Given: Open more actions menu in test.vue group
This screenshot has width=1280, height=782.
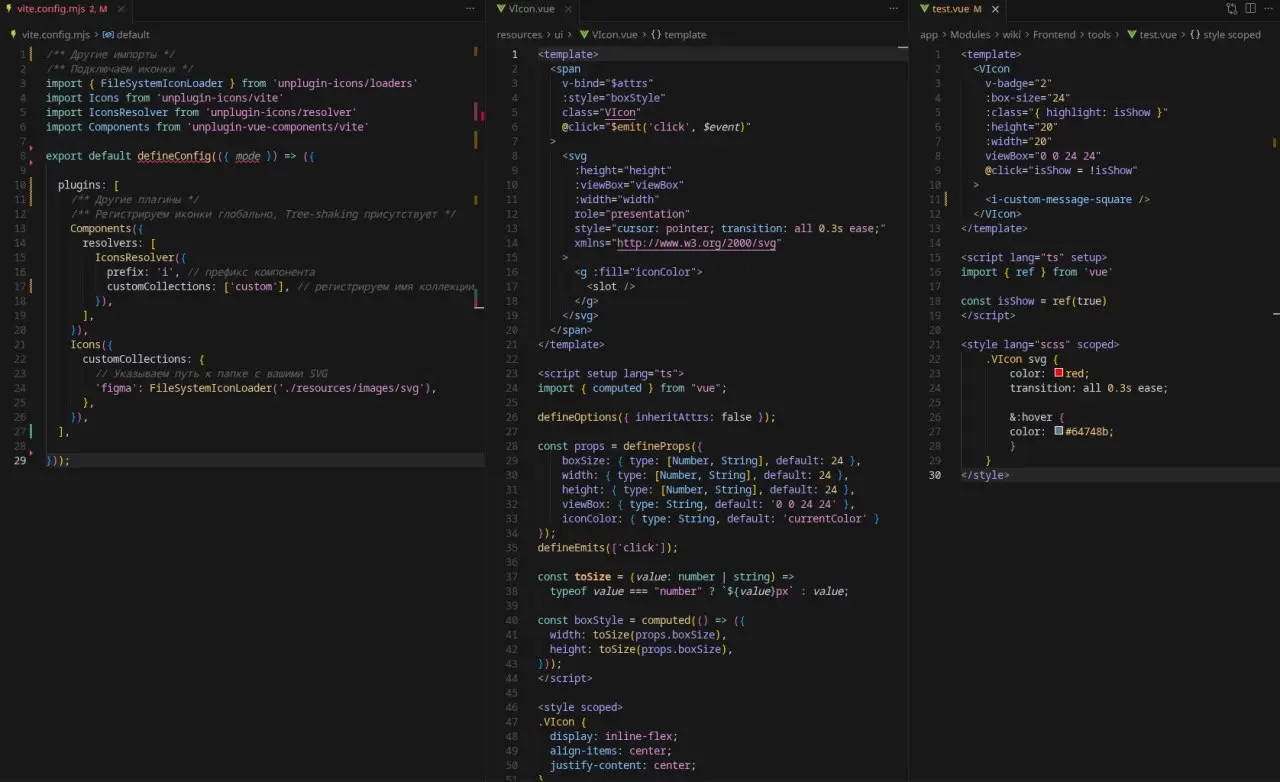Looking at the screenshot, I should click(1270, 8).
